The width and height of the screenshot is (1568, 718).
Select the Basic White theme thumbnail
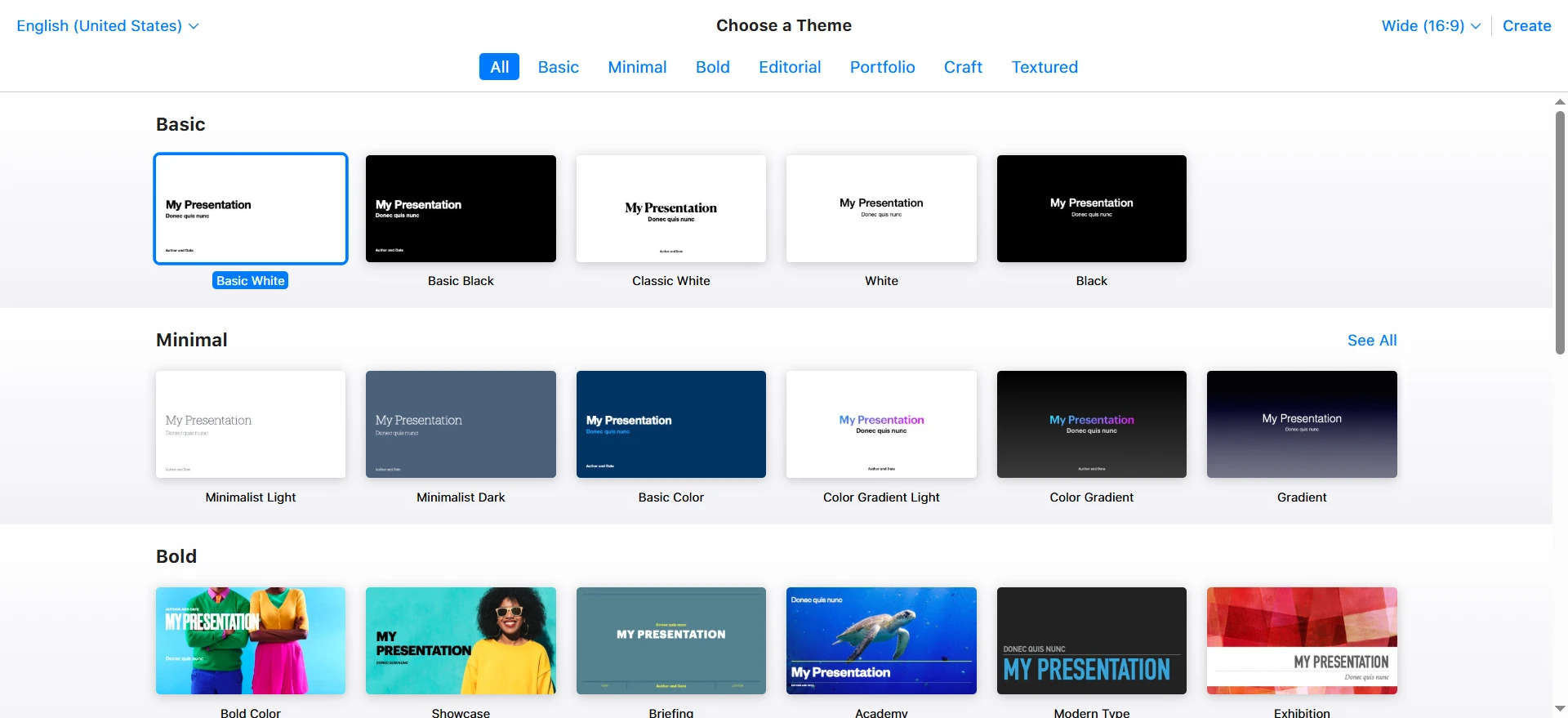tap(251, 209)
